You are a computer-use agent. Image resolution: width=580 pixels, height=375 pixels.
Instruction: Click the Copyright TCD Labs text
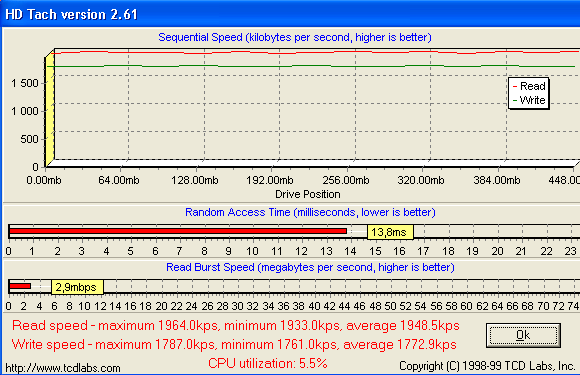(487, 366)
